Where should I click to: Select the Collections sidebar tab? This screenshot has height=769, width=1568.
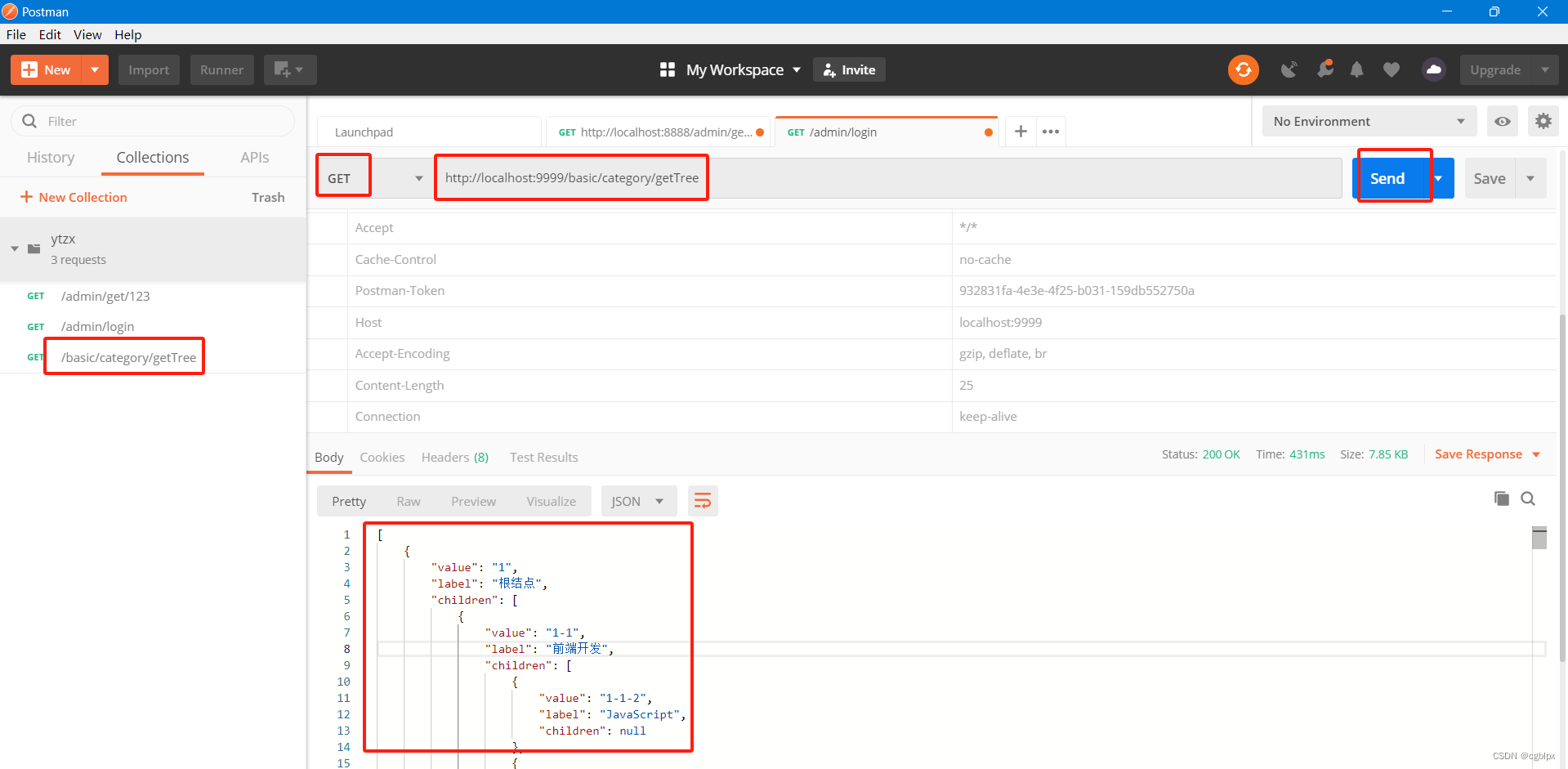point(153,158)
